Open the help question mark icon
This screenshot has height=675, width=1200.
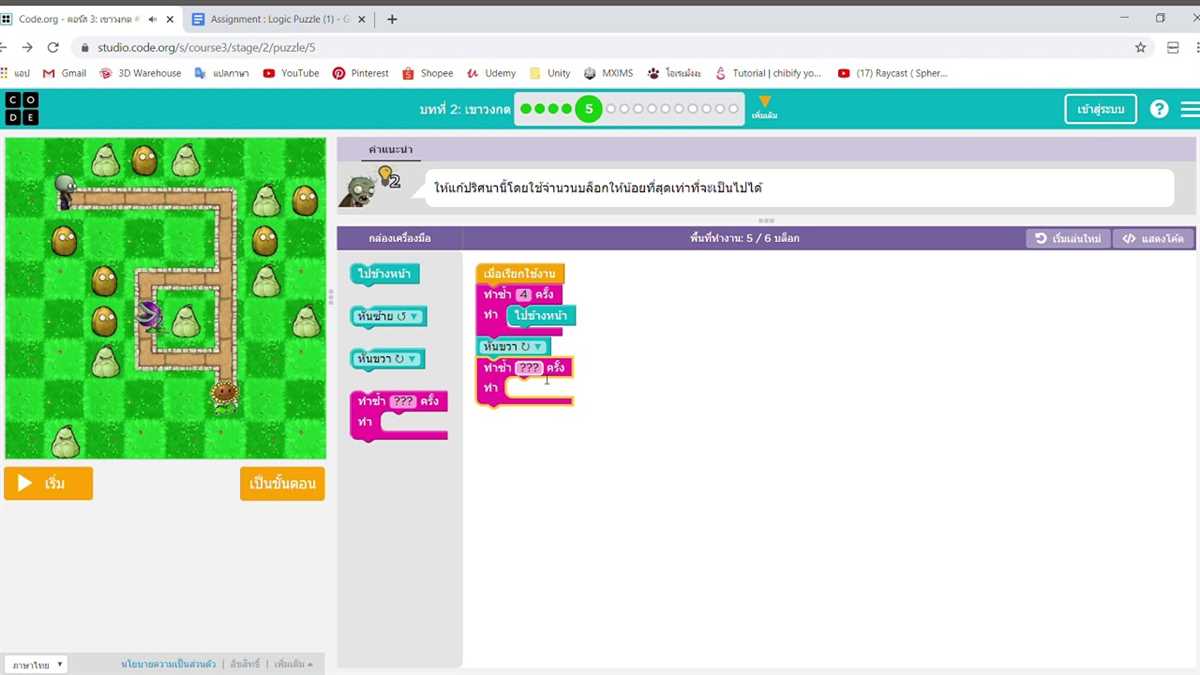(1159, 109)
